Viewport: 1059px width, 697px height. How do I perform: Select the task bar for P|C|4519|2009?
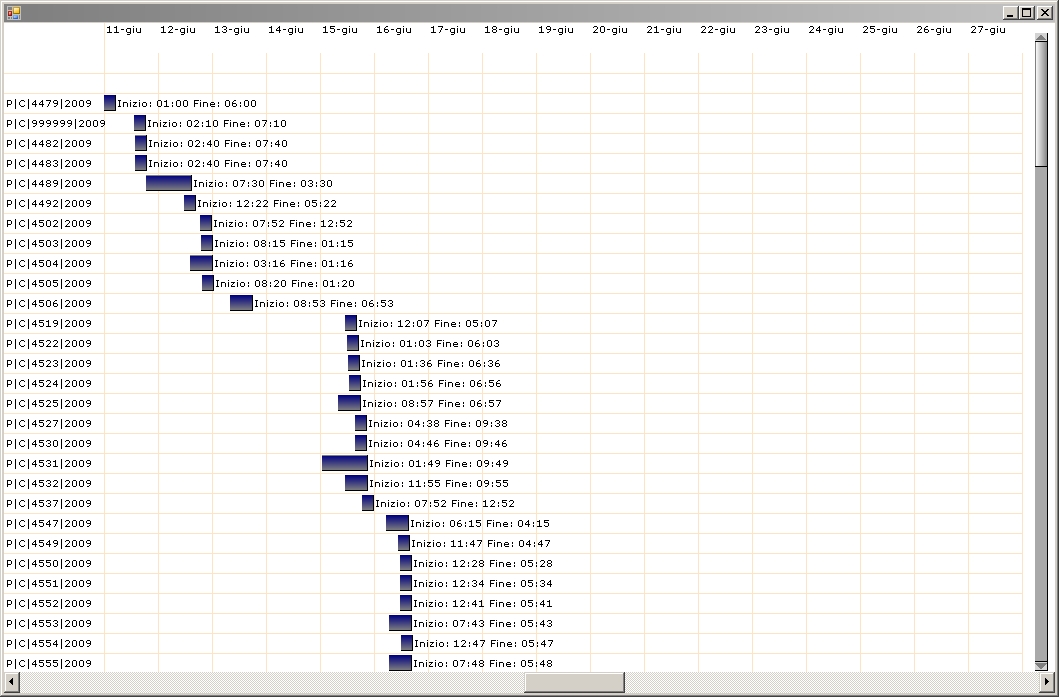[x=351, y=323]
